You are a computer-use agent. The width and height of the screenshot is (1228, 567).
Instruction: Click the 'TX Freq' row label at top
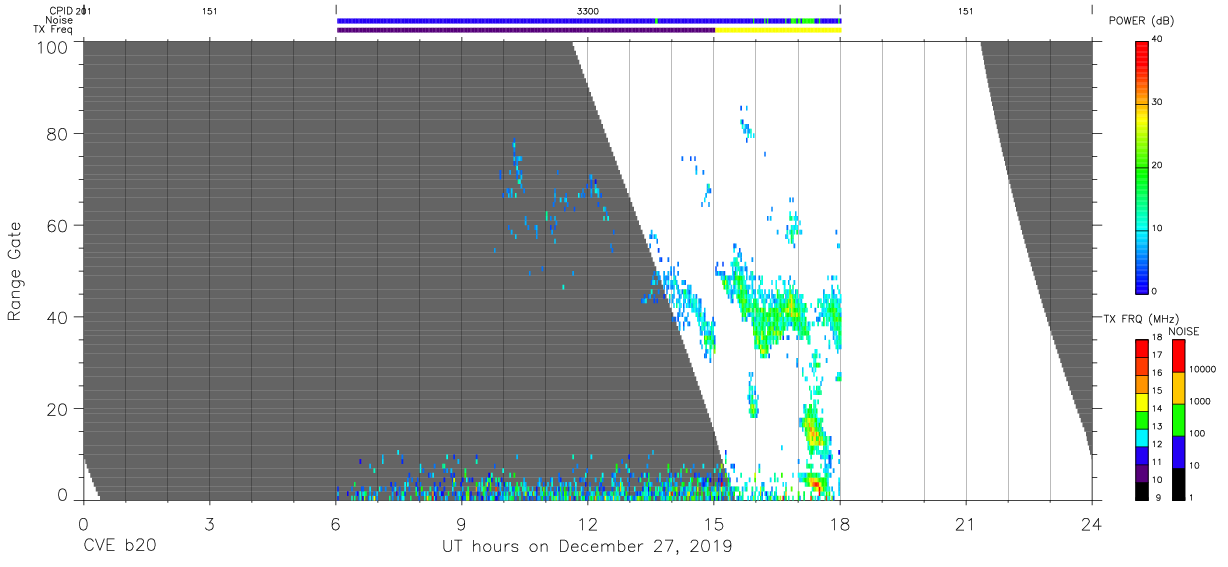(x=55, y=30)
